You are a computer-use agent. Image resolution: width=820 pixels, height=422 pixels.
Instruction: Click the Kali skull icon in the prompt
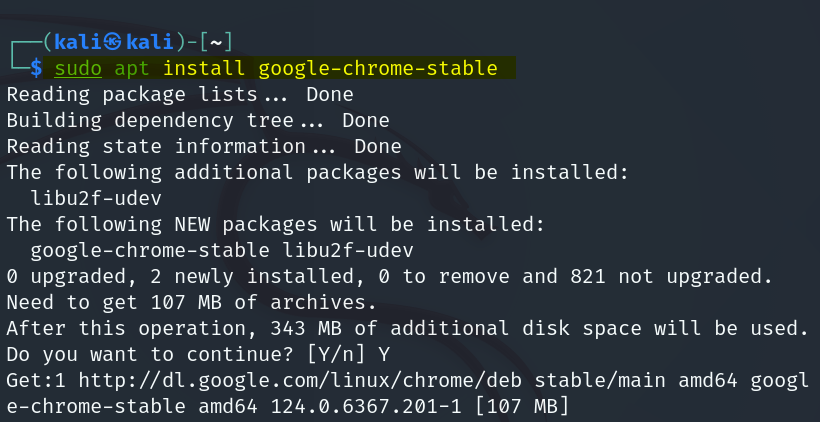coord(112,42)
